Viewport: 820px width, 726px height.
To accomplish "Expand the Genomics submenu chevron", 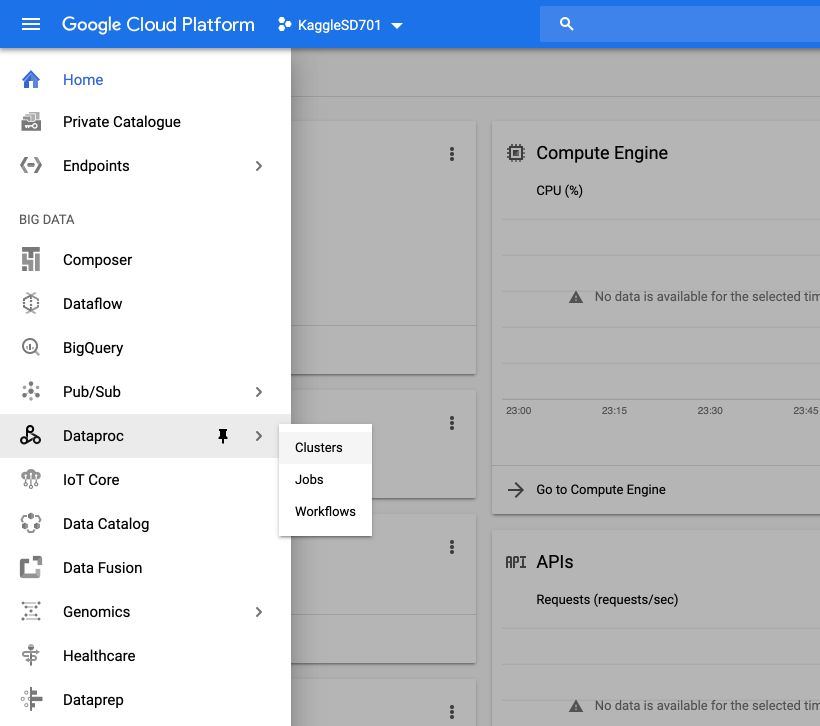I will [258, 612].
